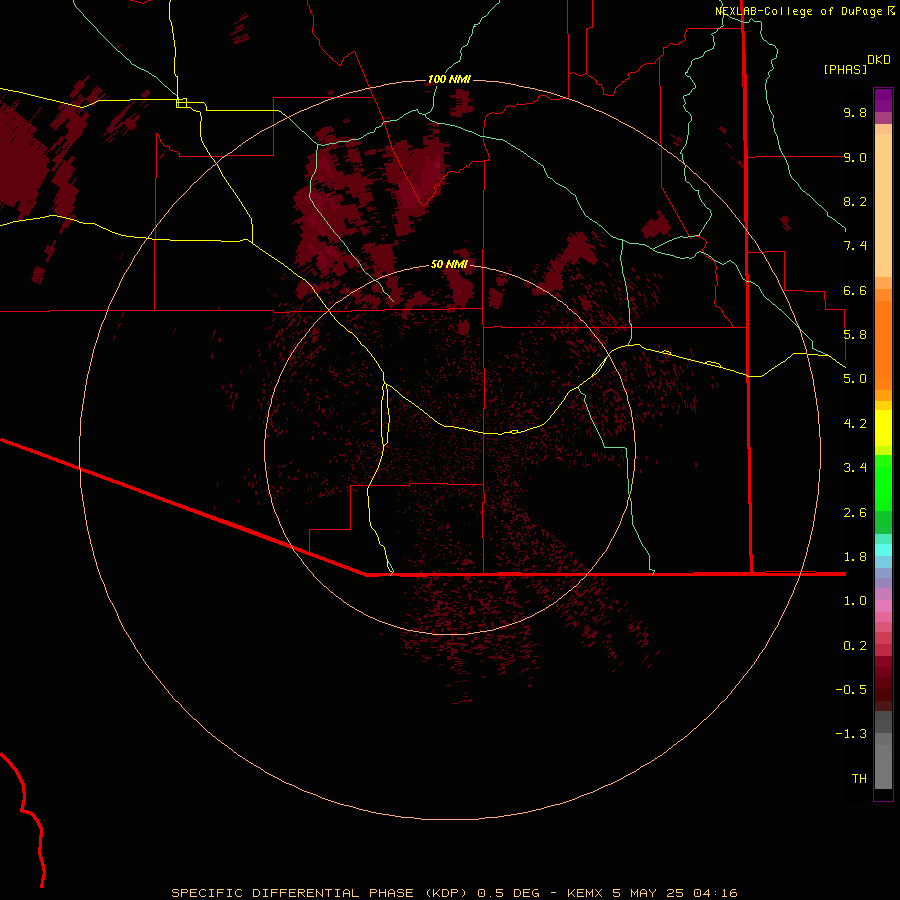Click the 2.6 legend value
Screen dimensions: 900x900
[x=855, y=513]
